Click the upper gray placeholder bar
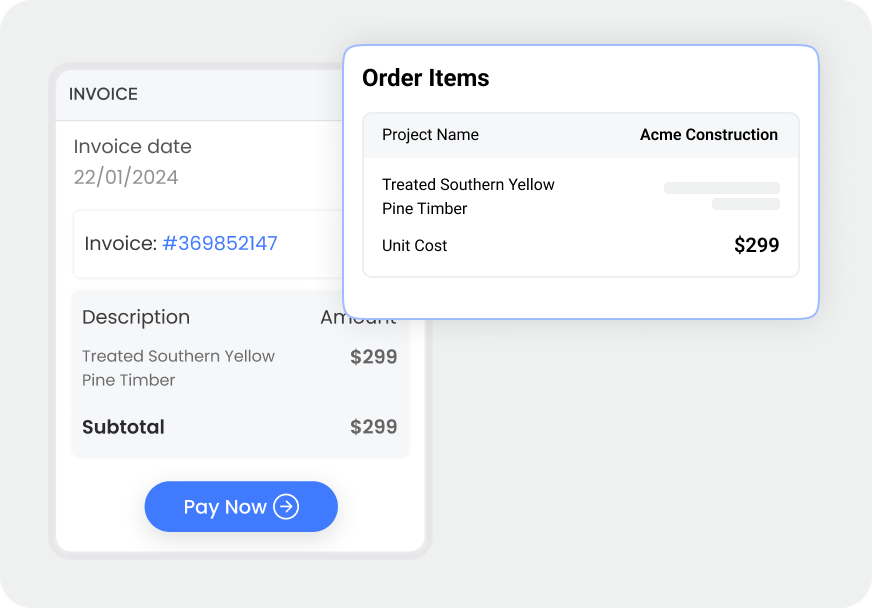The image size is (872, 608). (x=722, y=187)
